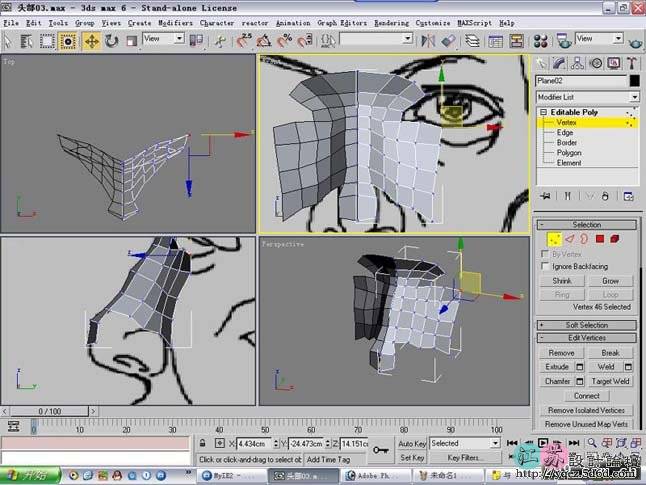
Task: Click the Mirror Selected Objects icon
Action: tap(428, 41)
